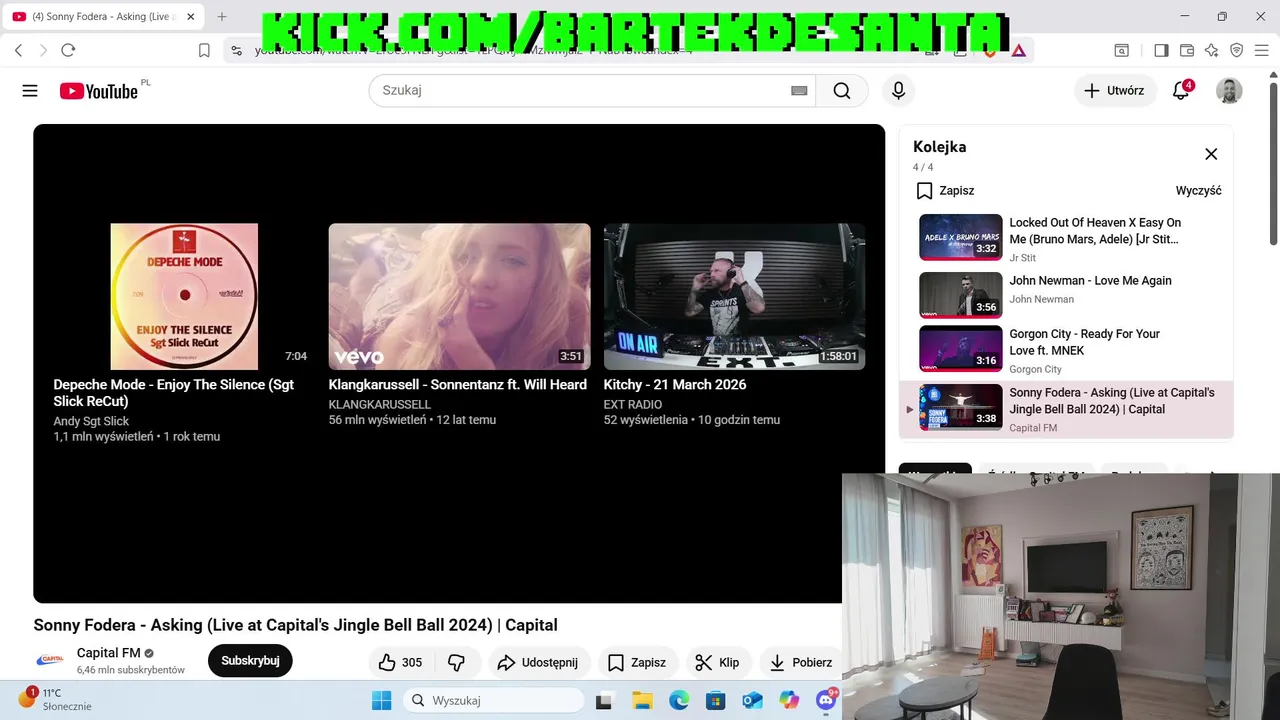The height and width of the screenshot is (720, 1280).
Task: Close the Kolejka queue panel
Action: click(x=1211, y=154)
